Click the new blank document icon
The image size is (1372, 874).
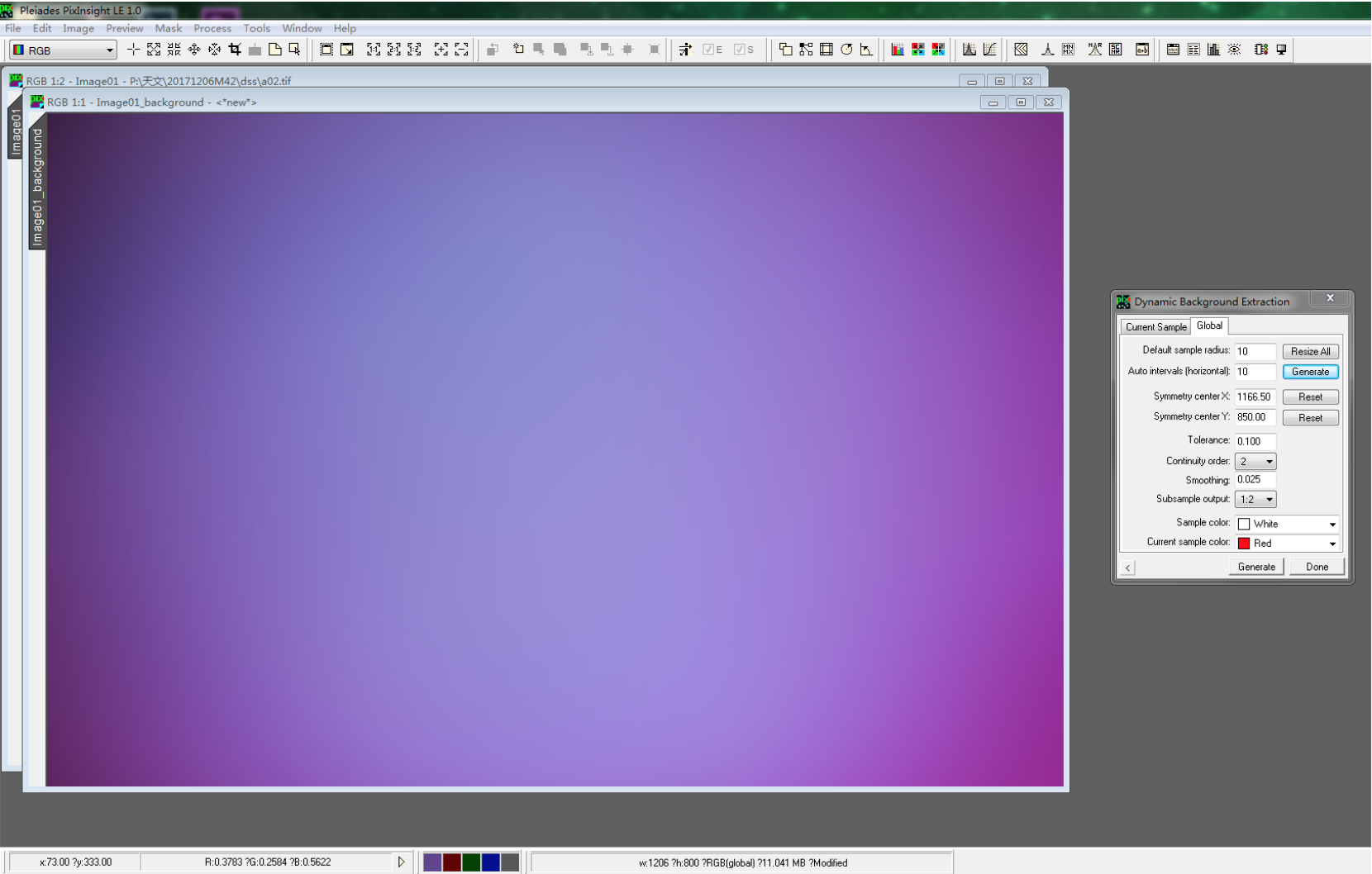[x=275, y=50]
